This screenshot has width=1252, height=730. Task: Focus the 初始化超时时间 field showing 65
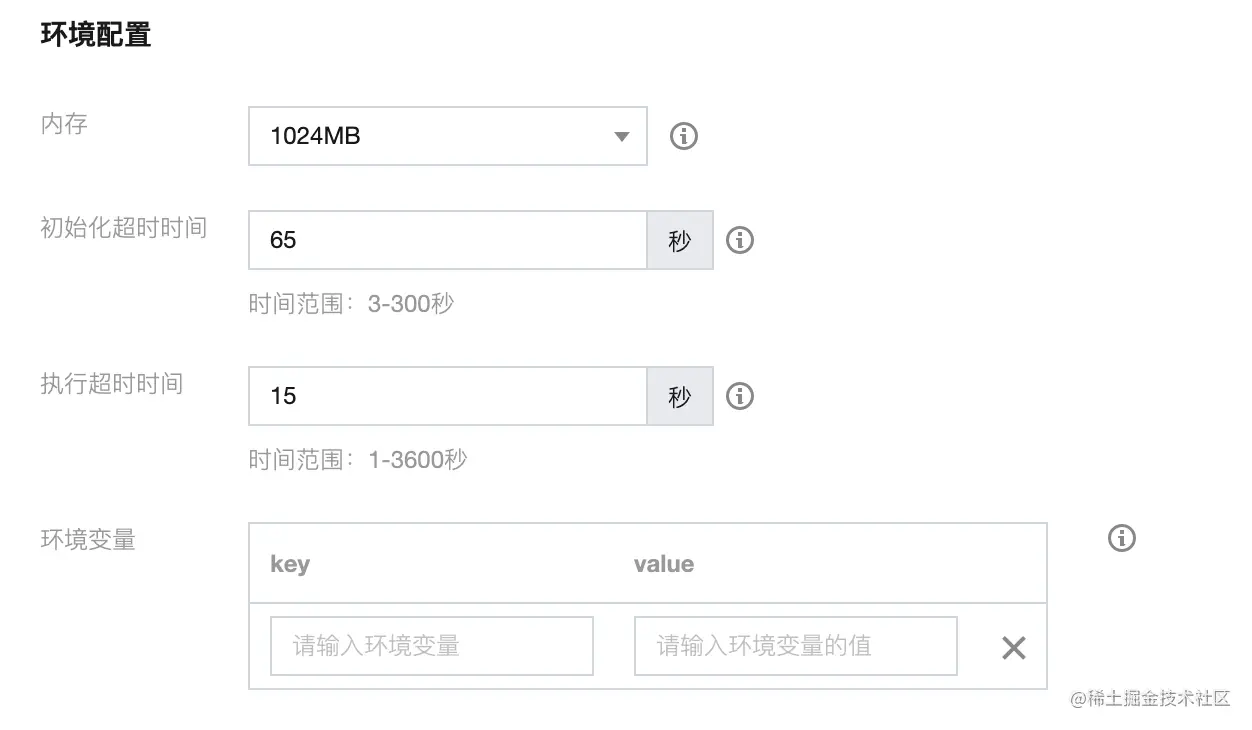point(447,240)
